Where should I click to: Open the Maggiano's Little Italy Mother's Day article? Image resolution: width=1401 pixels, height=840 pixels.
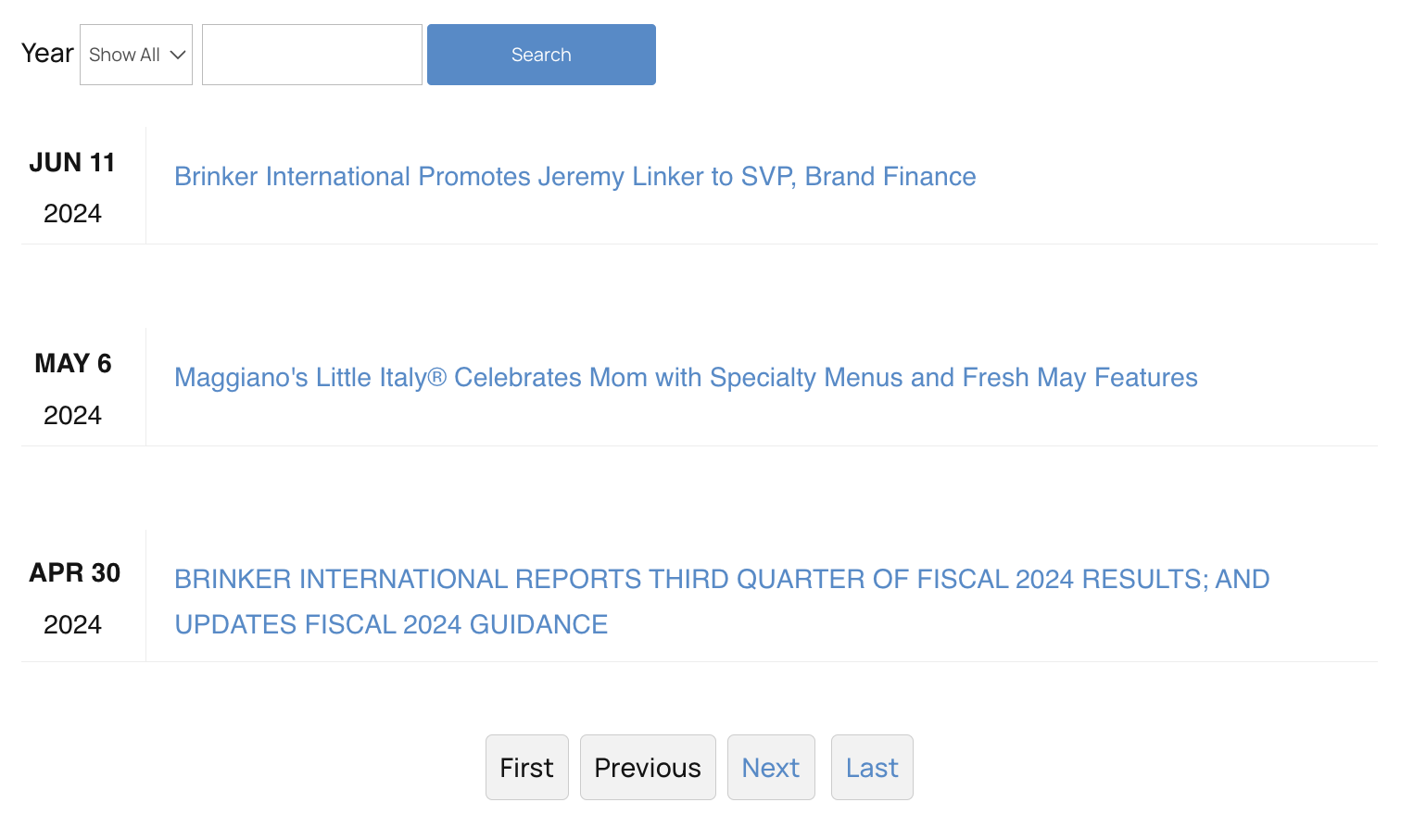click(x=686, y=378)
